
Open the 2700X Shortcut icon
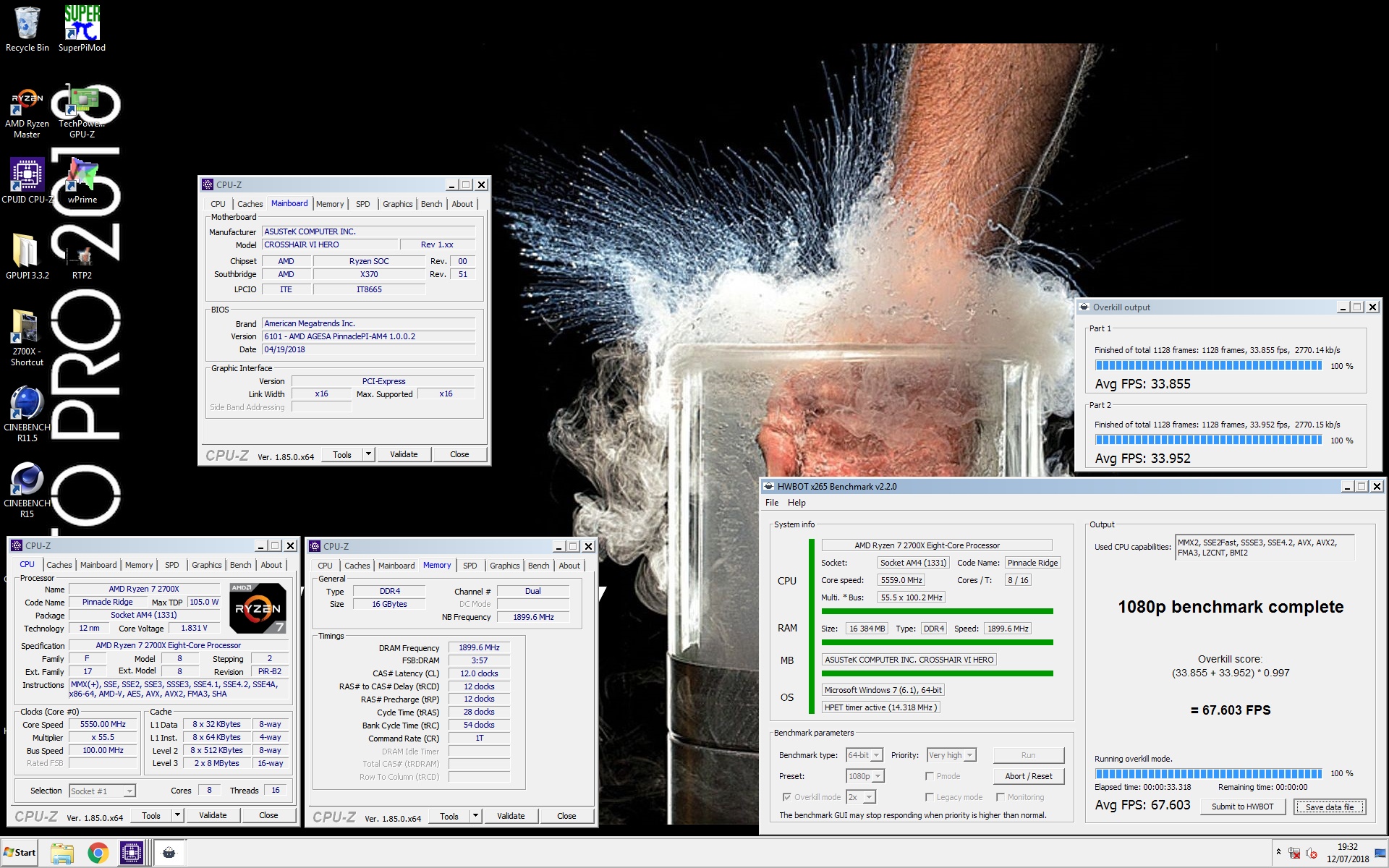[27, 338]
